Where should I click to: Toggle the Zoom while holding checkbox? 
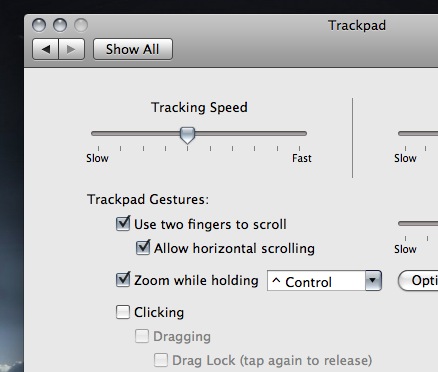coord(123,279)
